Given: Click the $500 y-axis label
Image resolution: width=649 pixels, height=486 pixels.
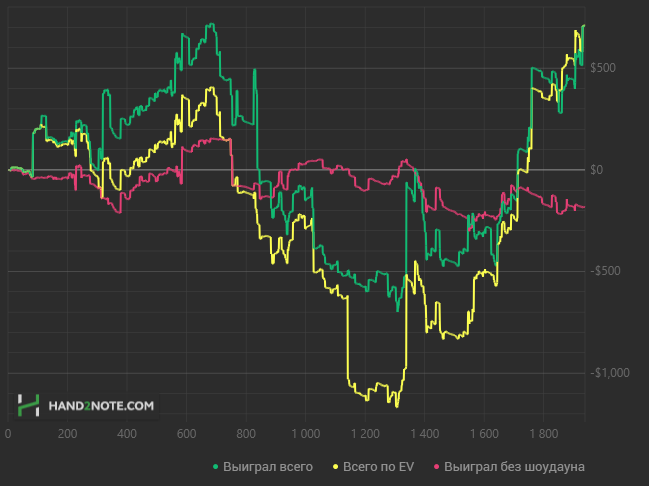Looking at the screenshot, I should pyautogui.click(x=603, y=67).
